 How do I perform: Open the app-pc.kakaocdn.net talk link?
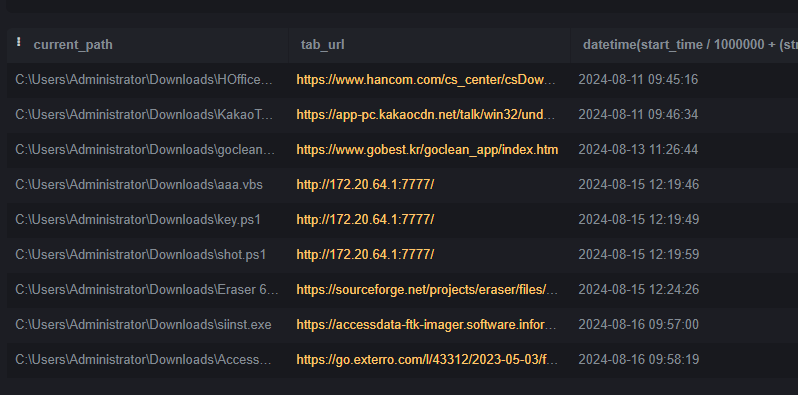[x=426, y=115]
